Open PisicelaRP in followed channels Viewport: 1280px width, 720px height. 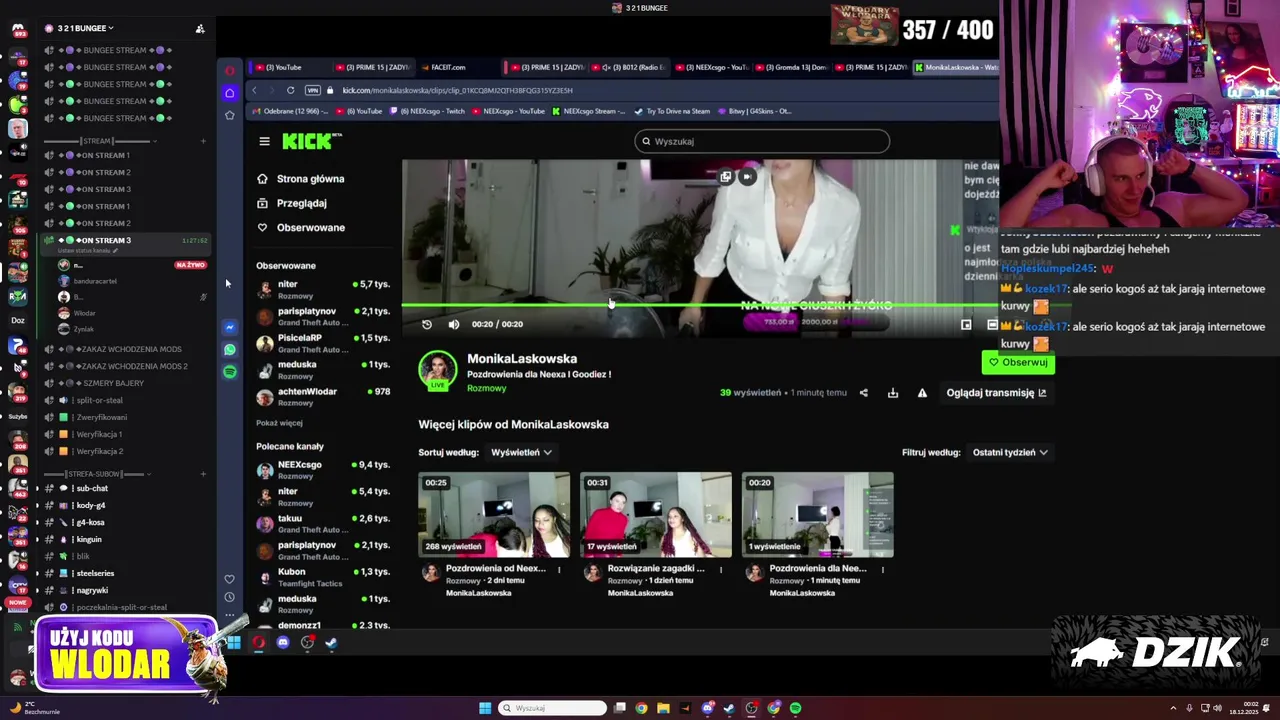(x=323, y=344)
